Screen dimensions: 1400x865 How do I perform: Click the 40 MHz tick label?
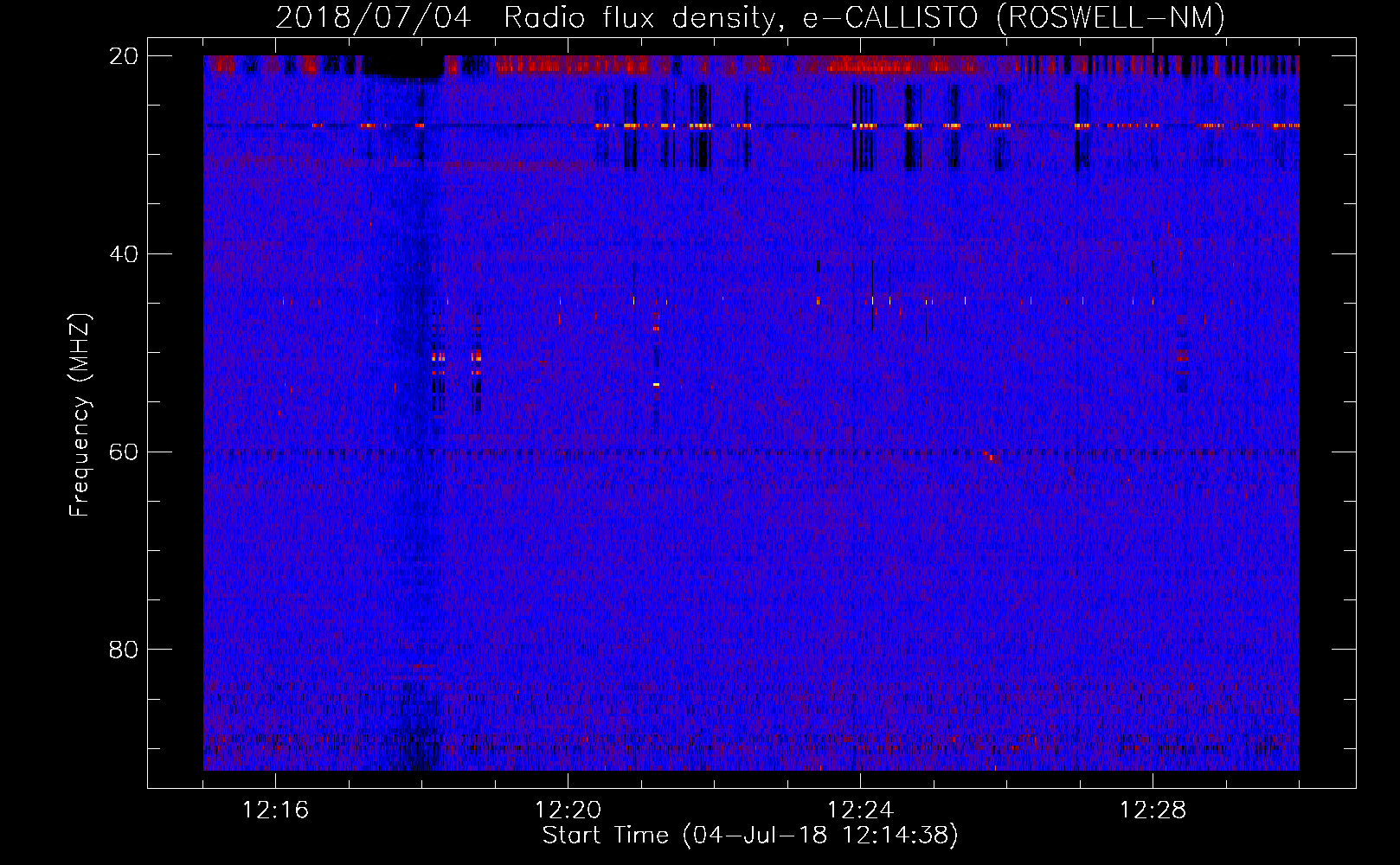pos(123,254)
